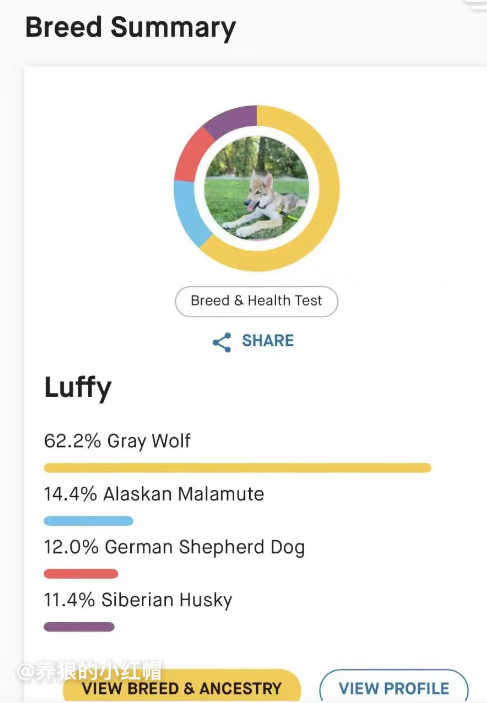The image size is (487, 703).
Task: Select the 14.4% Alaskan Malamute label
Action: point(154,494)
